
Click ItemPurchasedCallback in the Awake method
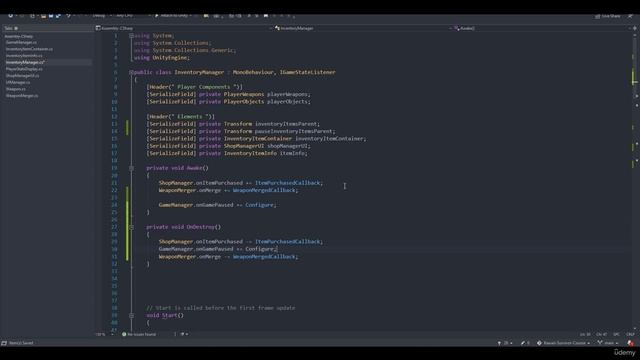tap(288, 183)
